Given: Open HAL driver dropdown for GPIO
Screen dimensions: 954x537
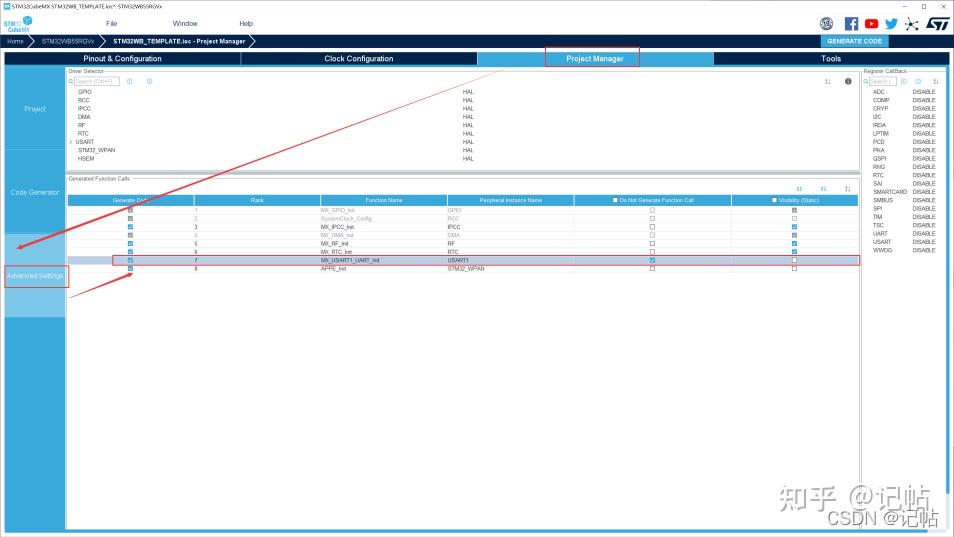Looking at the screenshot, I should click(x=468, y=92).
